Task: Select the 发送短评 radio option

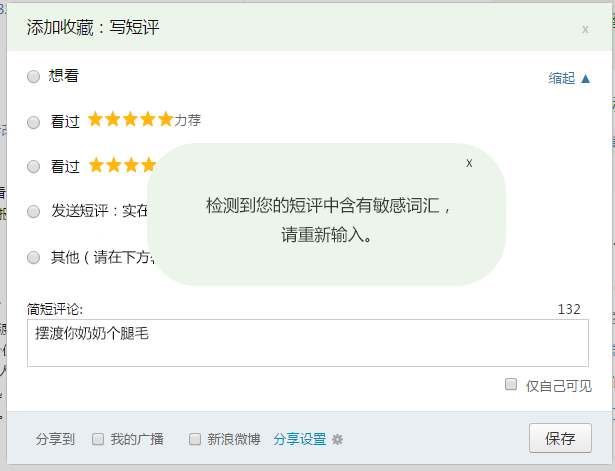Action: click(34, 212)
